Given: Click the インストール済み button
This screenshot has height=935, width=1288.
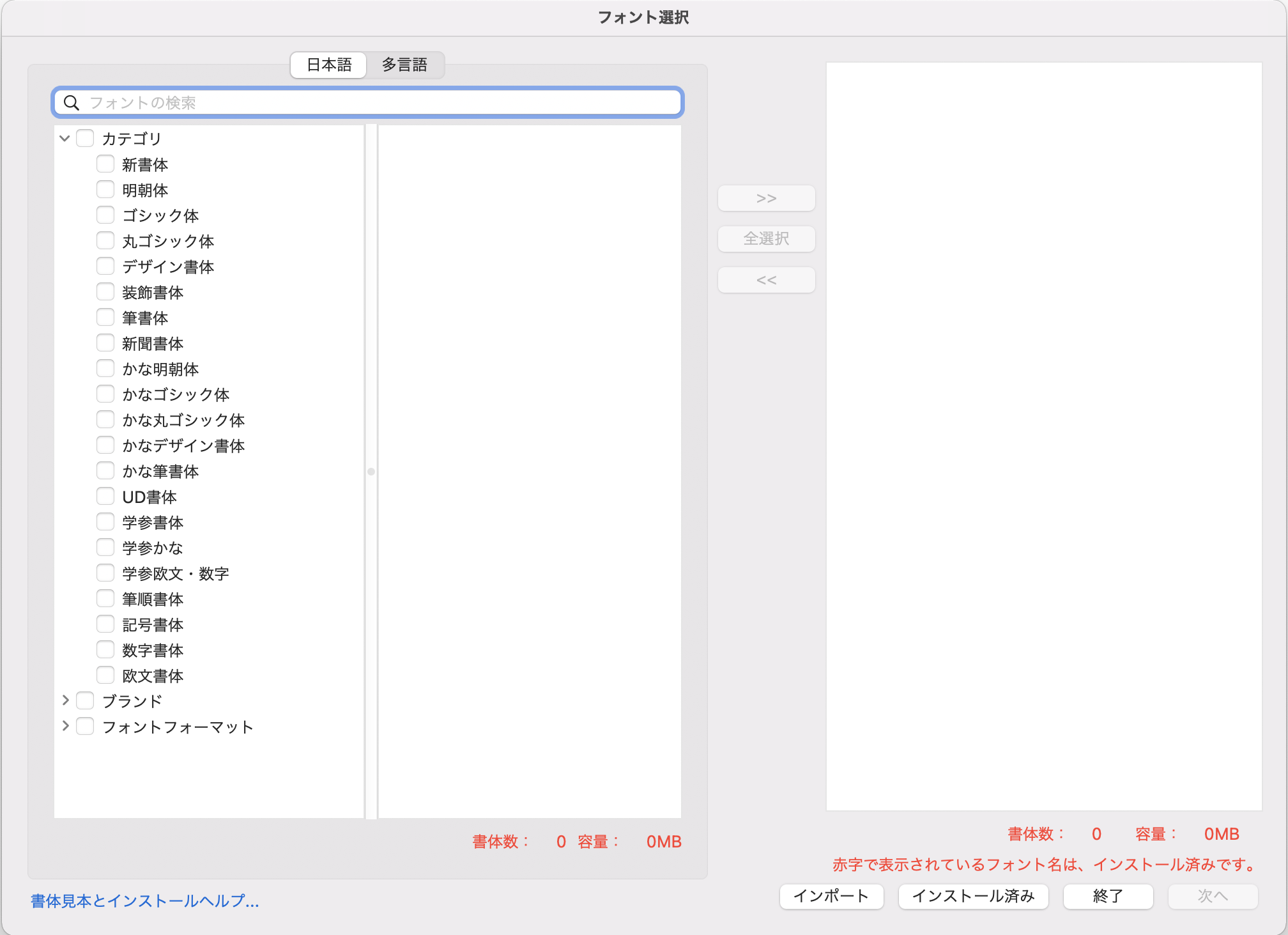Looking at the screenshot, I should click(x=973, y=896).
